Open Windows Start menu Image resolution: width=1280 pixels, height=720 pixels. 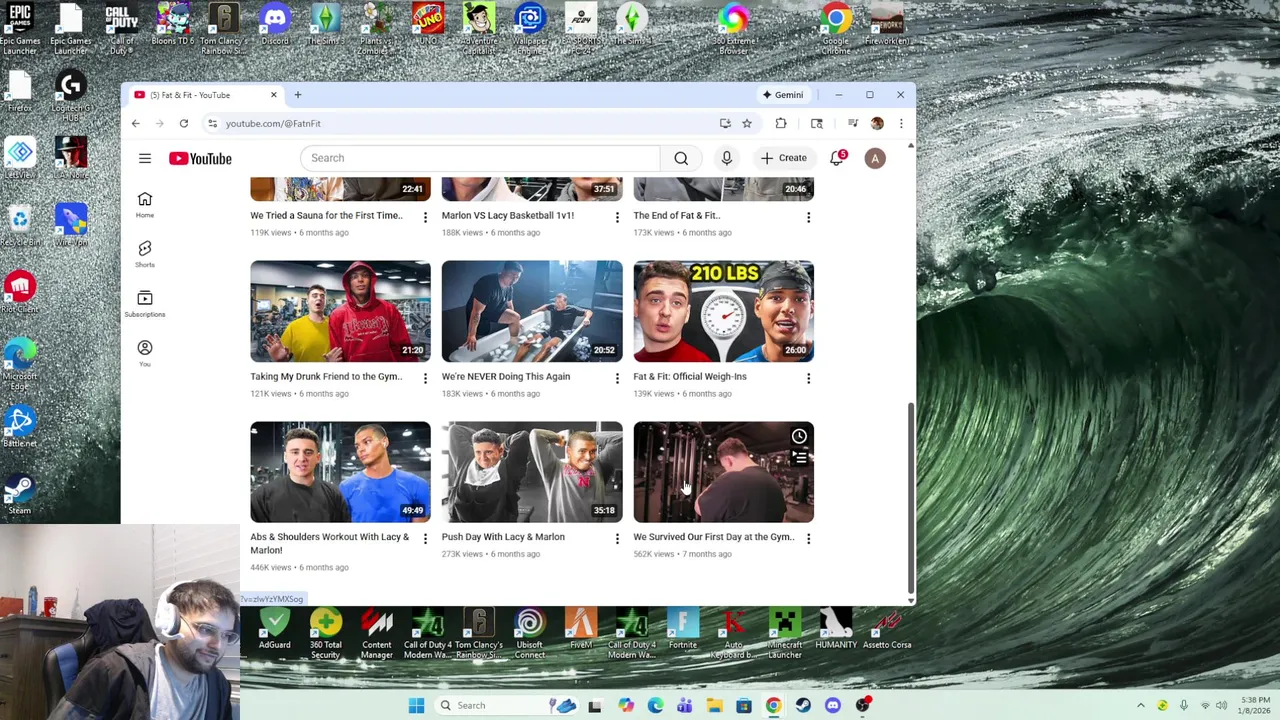416,705
